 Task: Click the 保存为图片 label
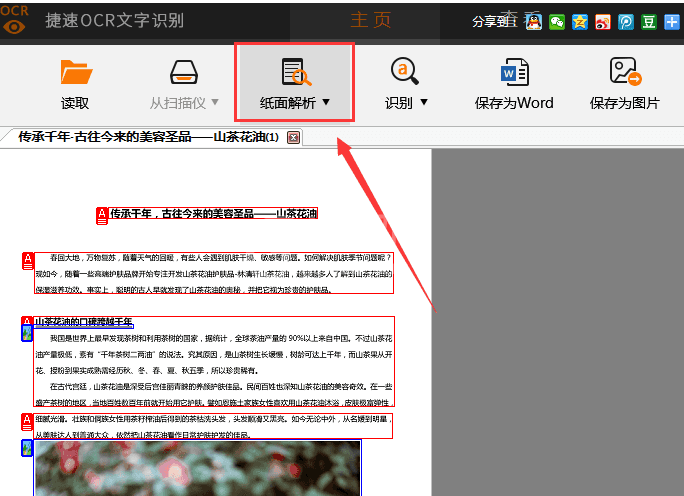(625, 103)
